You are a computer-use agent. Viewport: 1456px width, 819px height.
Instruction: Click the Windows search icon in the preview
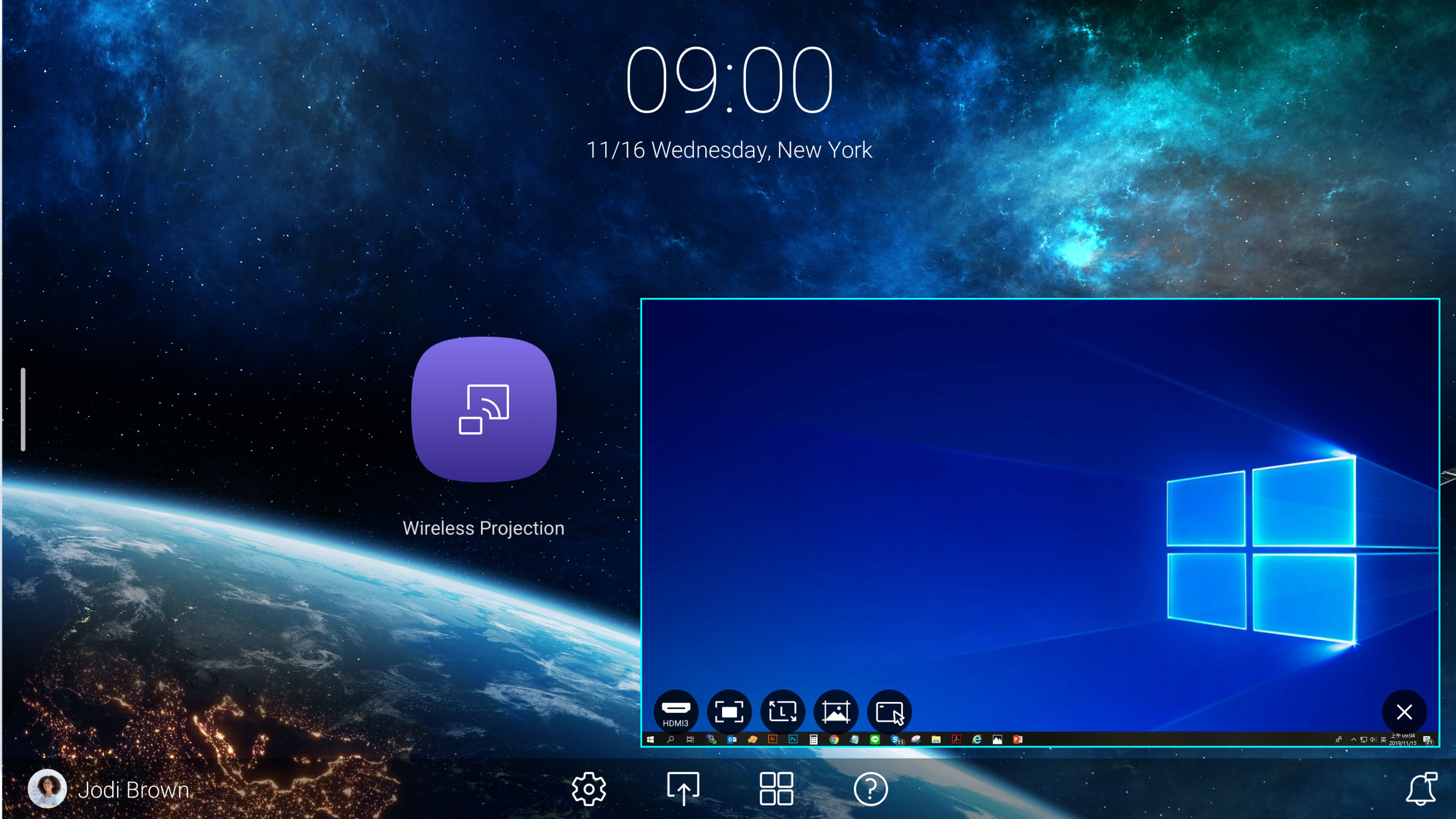coord(670,740)
